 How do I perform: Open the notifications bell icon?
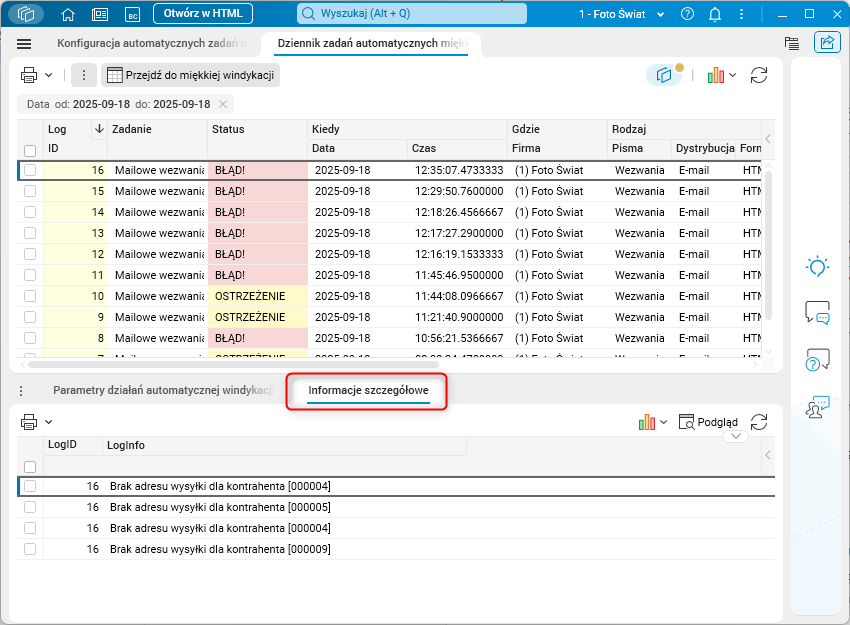[715, 14]
